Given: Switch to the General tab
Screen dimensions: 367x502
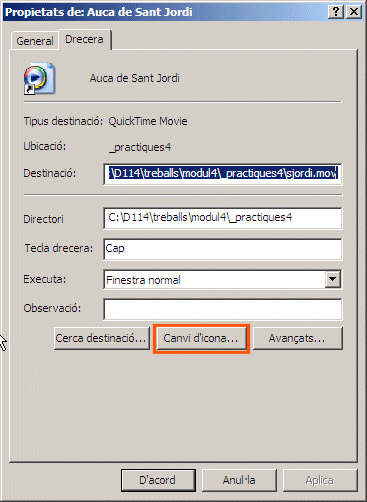Looking at the screenshot, I should click(35, 41).
